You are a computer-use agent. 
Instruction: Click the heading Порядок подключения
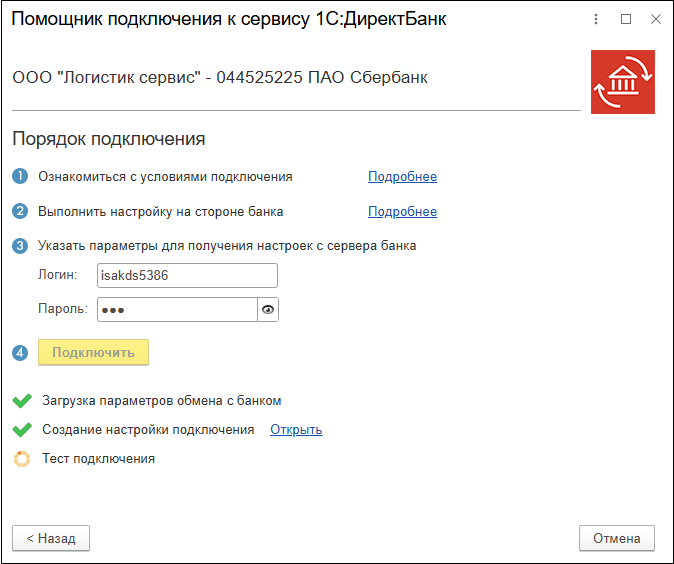point(109,139)
